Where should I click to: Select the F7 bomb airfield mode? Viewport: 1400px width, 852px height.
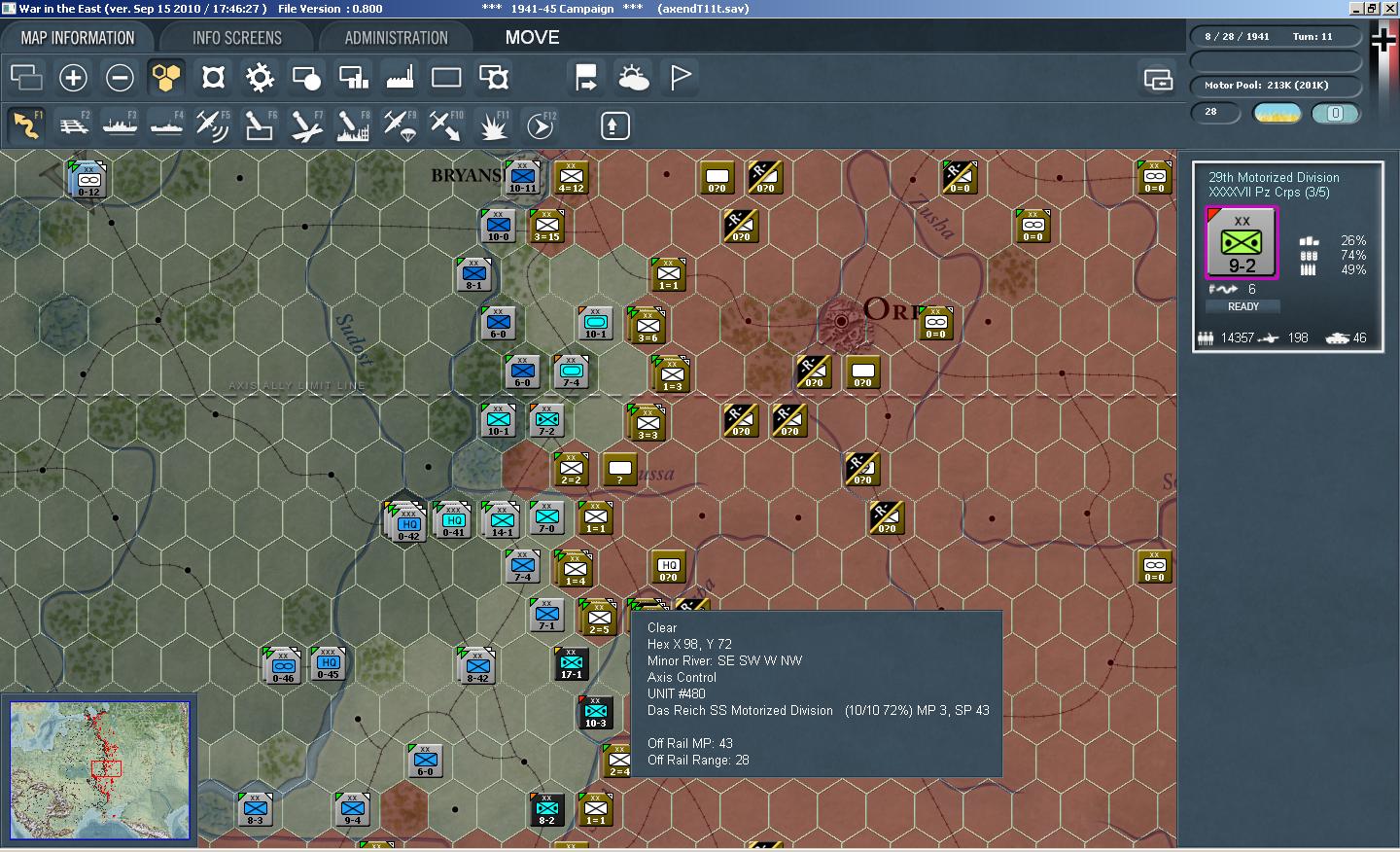click(x=306, y=125)
